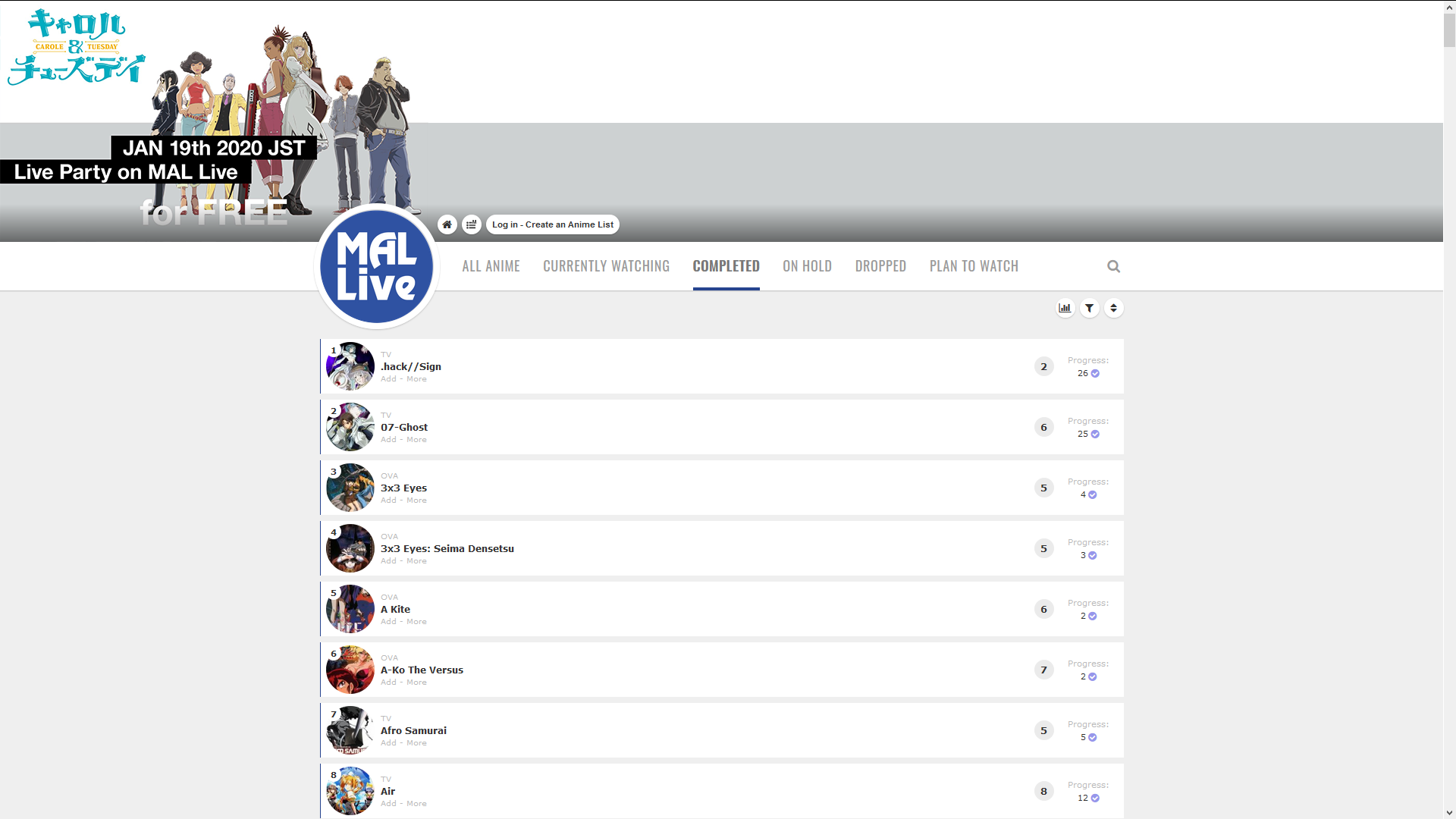Screen dimensions: 1456x819
Task: Click the sort arrows icon
Action: (1113, 308)
